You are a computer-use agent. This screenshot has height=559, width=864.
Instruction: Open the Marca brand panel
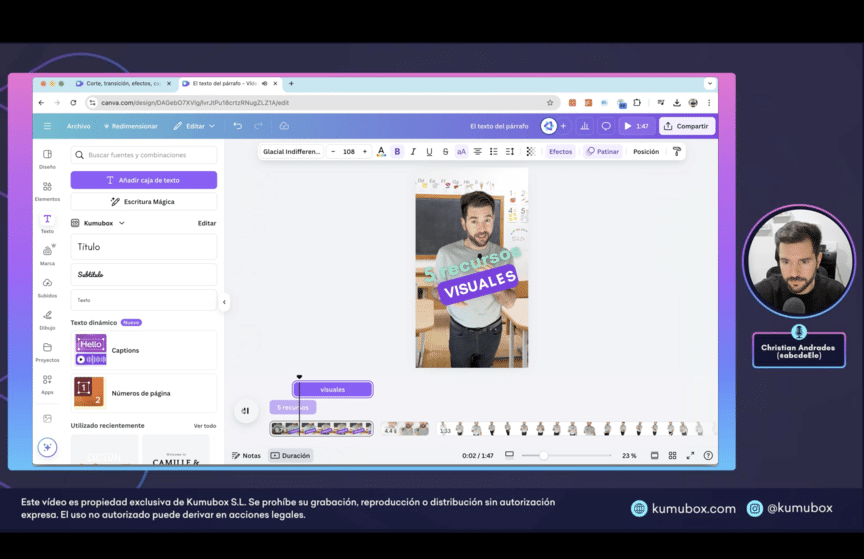click(x=47, y=255)
